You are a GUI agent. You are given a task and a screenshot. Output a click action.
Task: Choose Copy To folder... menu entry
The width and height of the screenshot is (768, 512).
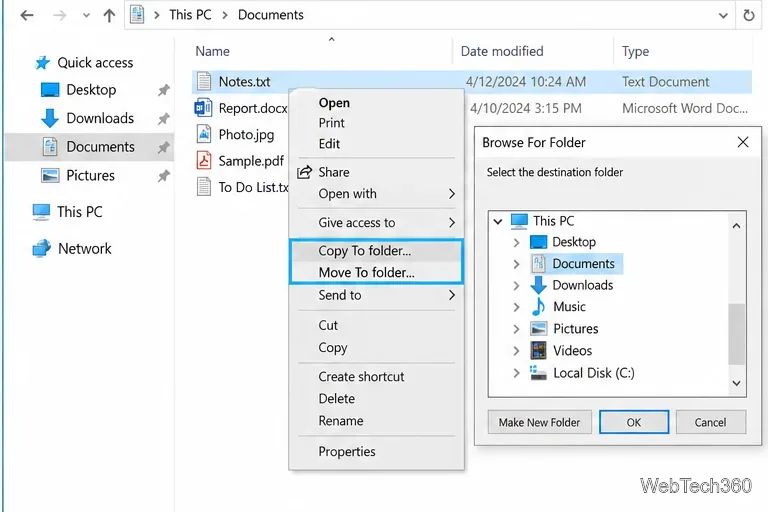point(376,251)
